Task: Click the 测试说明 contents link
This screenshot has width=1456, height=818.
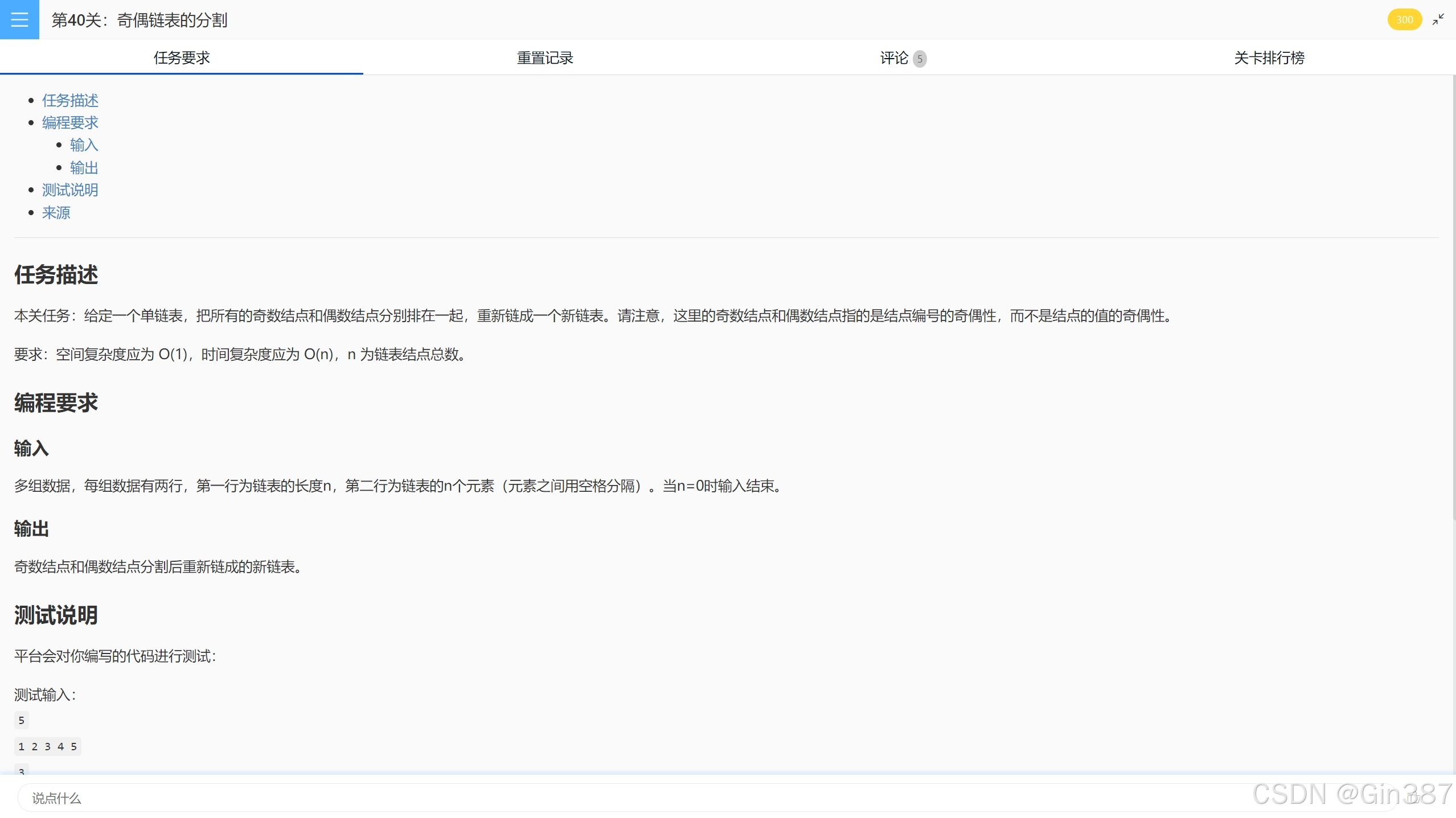Action: tap(70, 190)
